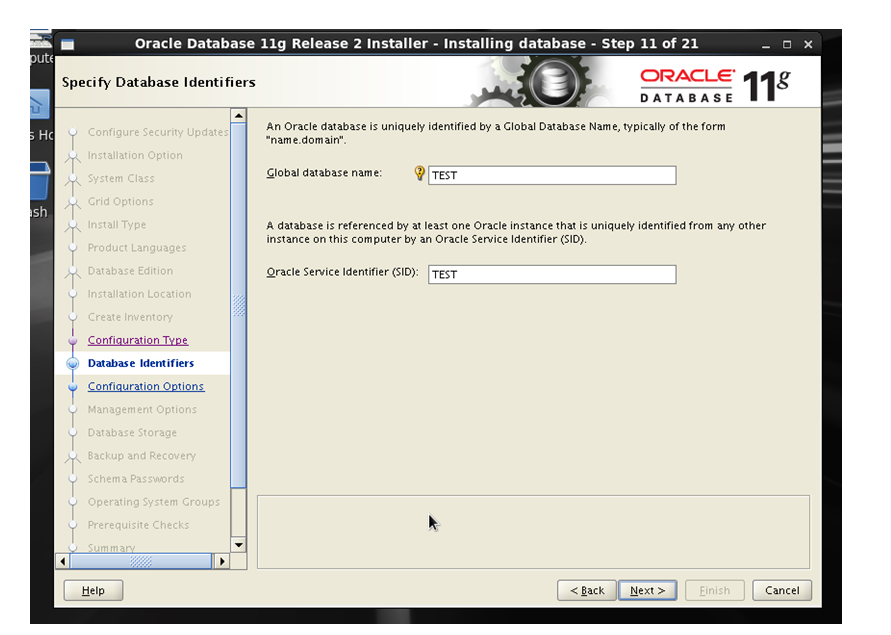Screen dimensions: 891x635
Task: Click the Database Storage step text
Action: [x=132, y=433]
